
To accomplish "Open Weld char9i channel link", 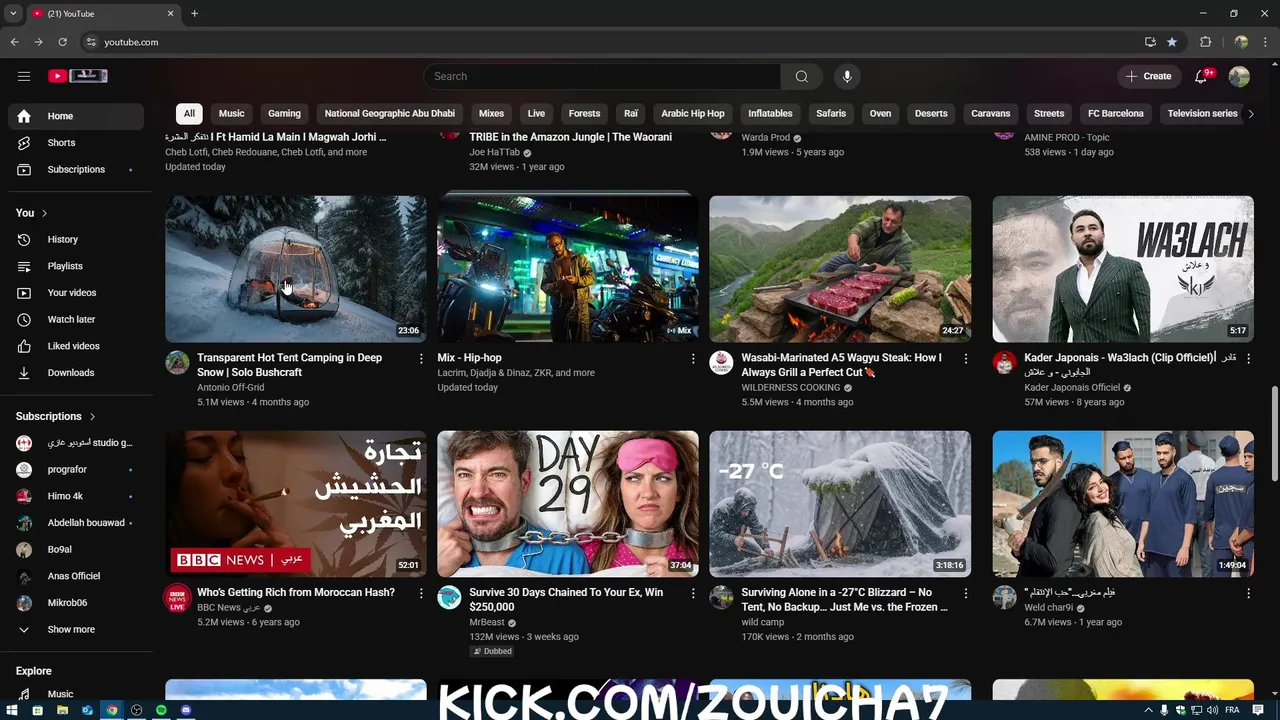I will coord(1048,607).
